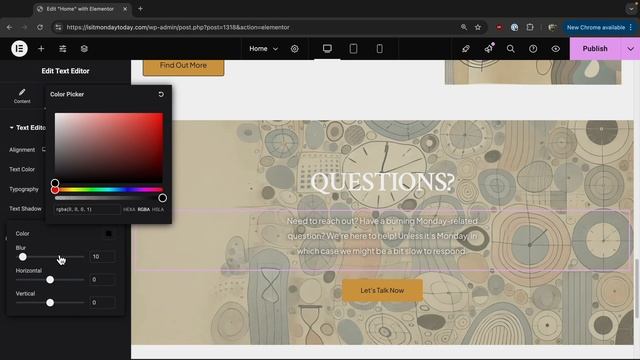Screen dimensions: 640x360
Task: Open the Home page dropdown
Action: [x=263, y=49]
